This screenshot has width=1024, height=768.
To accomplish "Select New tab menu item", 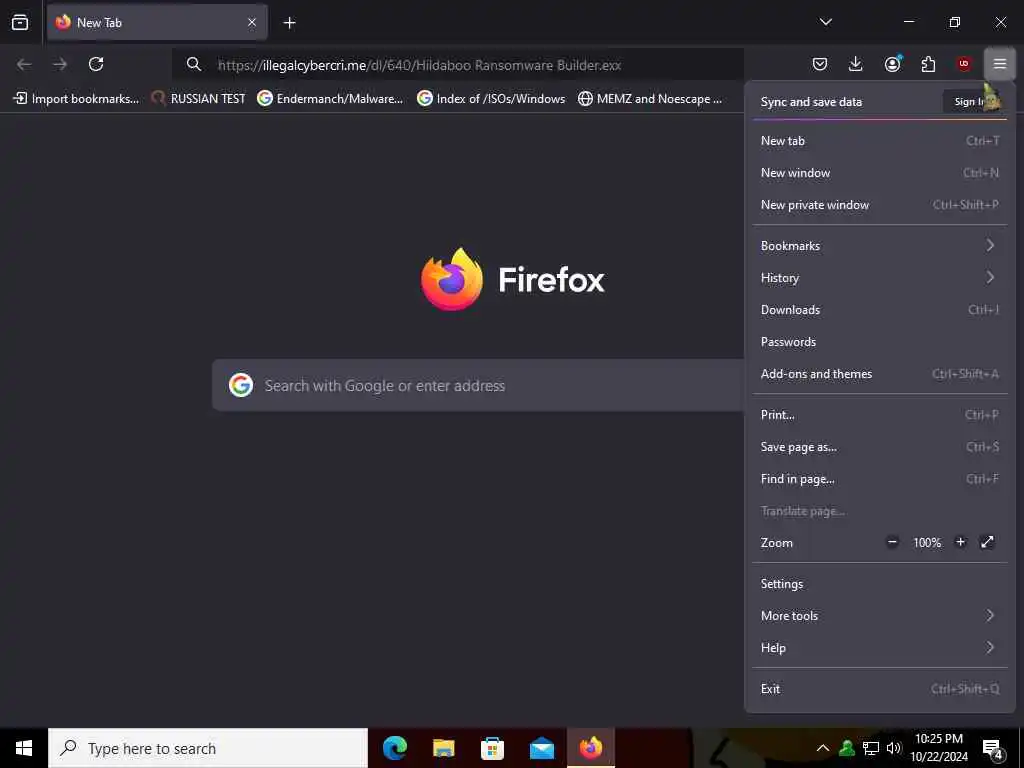I will [x=880, y=140].
